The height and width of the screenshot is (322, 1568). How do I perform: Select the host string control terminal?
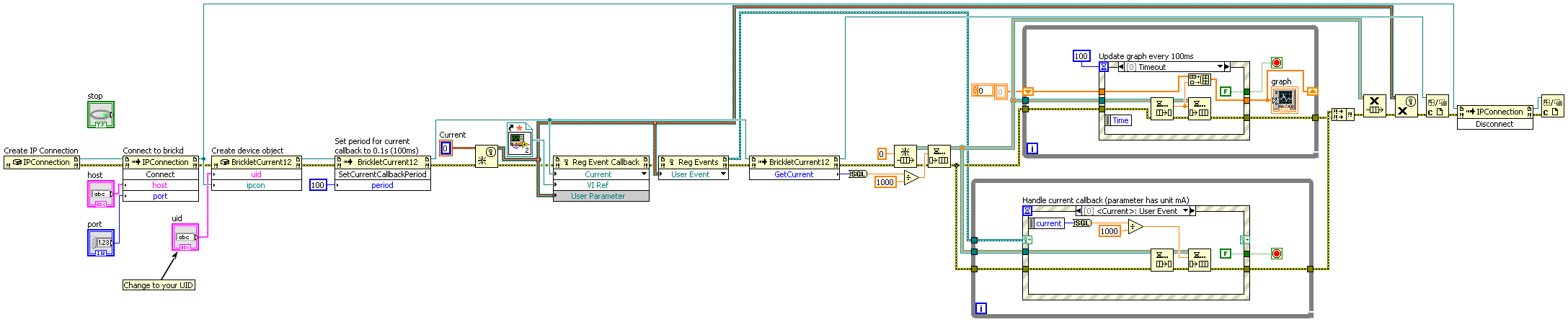pyautogui.click(x=101, y=194)
